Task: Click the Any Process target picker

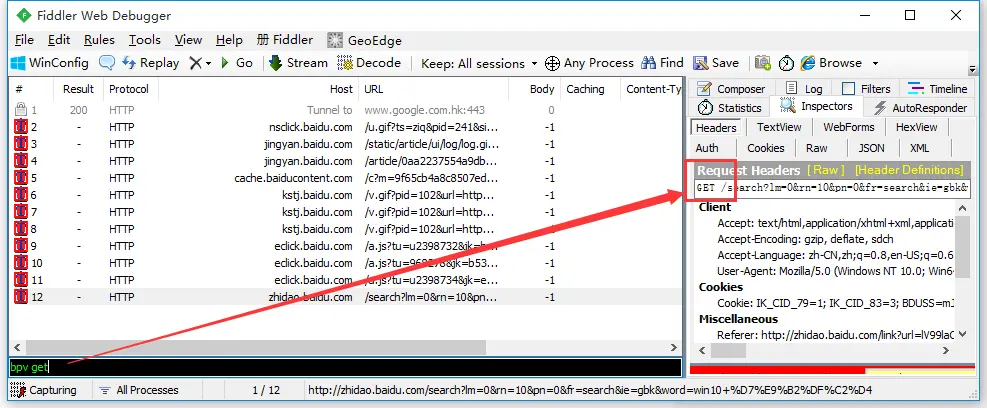Action: [590, 63]
